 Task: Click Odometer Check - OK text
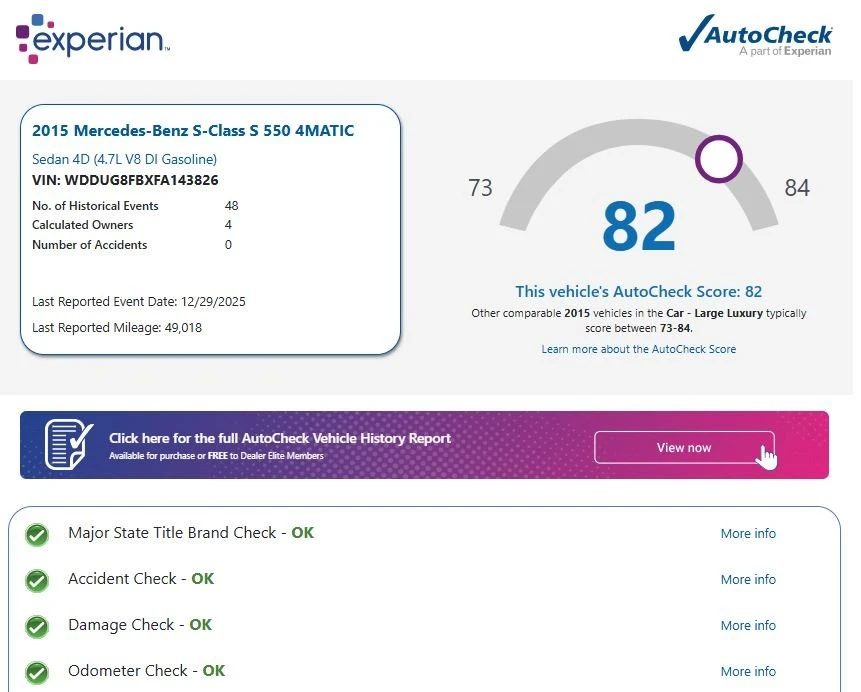point(146,671)
